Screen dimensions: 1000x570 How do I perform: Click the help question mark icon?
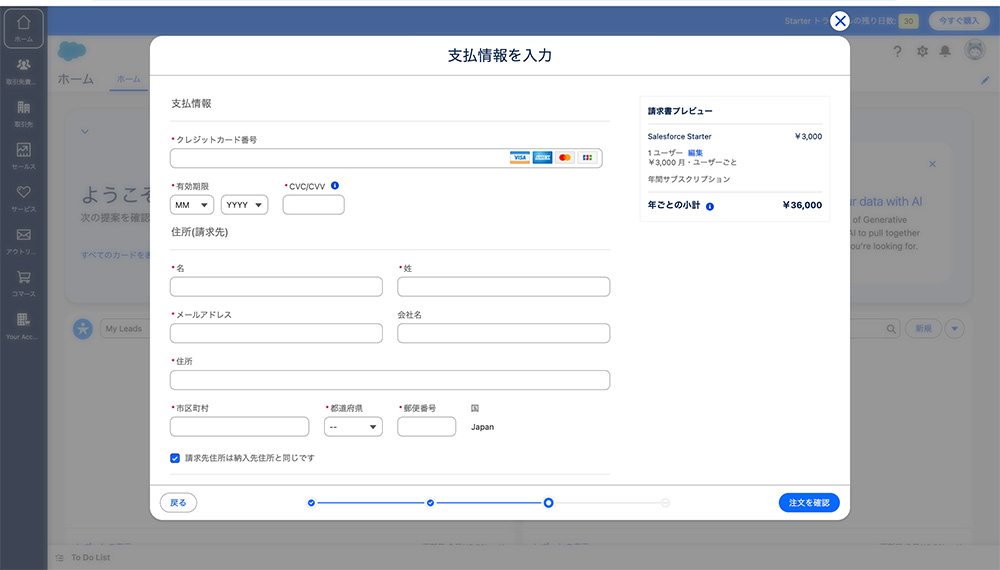[898, 52]
